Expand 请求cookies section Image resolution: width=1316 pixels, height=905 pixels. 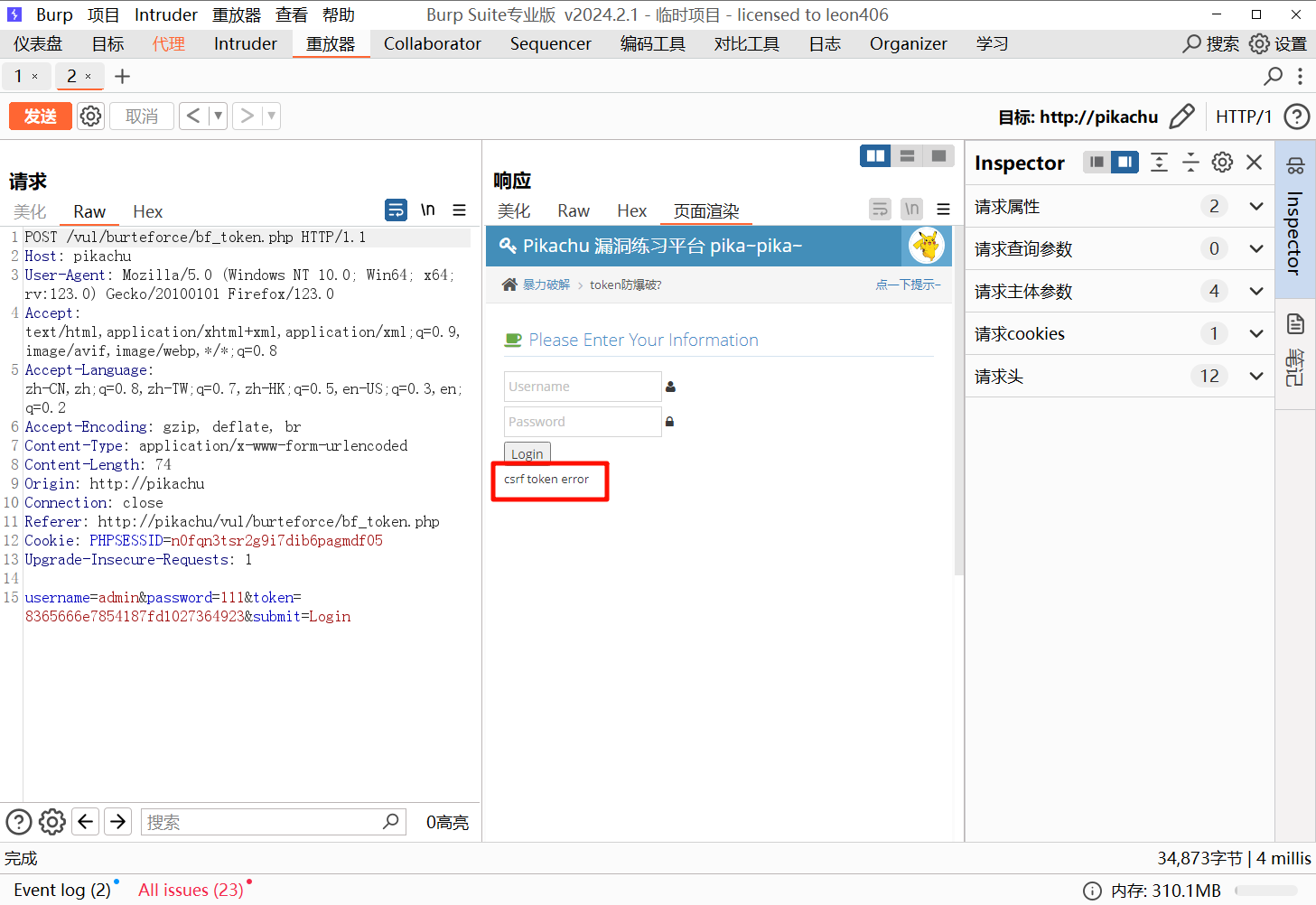1119,333
